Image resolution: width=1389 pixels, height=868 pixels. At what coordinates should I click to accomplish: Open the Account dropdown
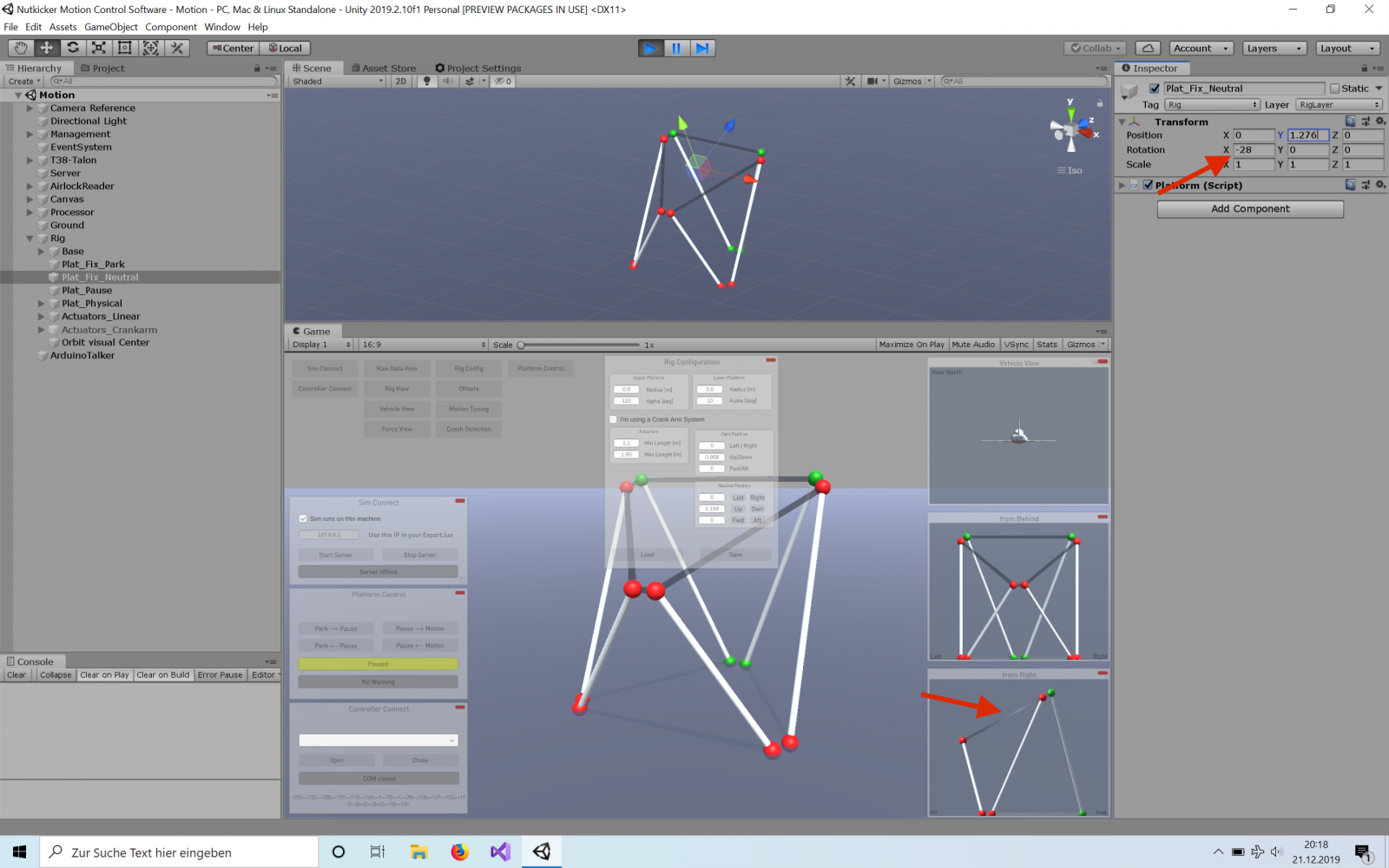click(1201, 48)
